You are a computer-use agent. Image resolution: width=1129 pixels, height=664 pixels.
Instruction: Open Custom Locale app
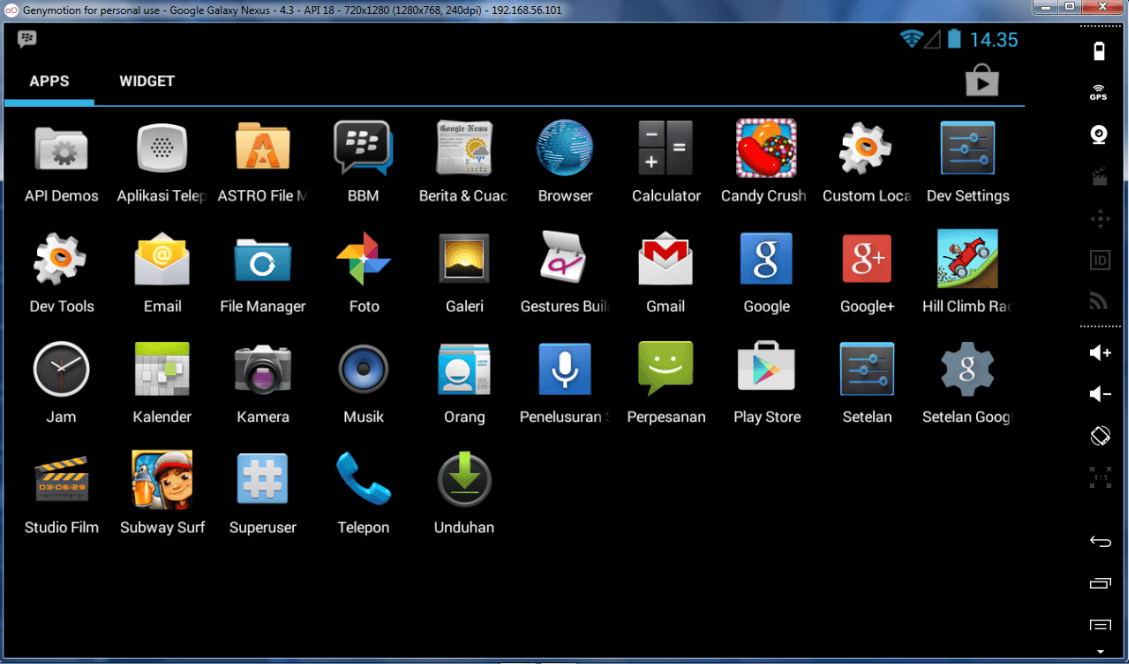tap(866, 148)
